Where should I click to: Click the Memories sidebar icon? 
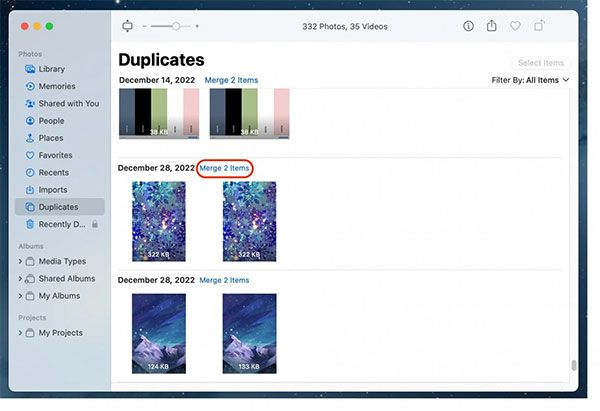point(30,86)
